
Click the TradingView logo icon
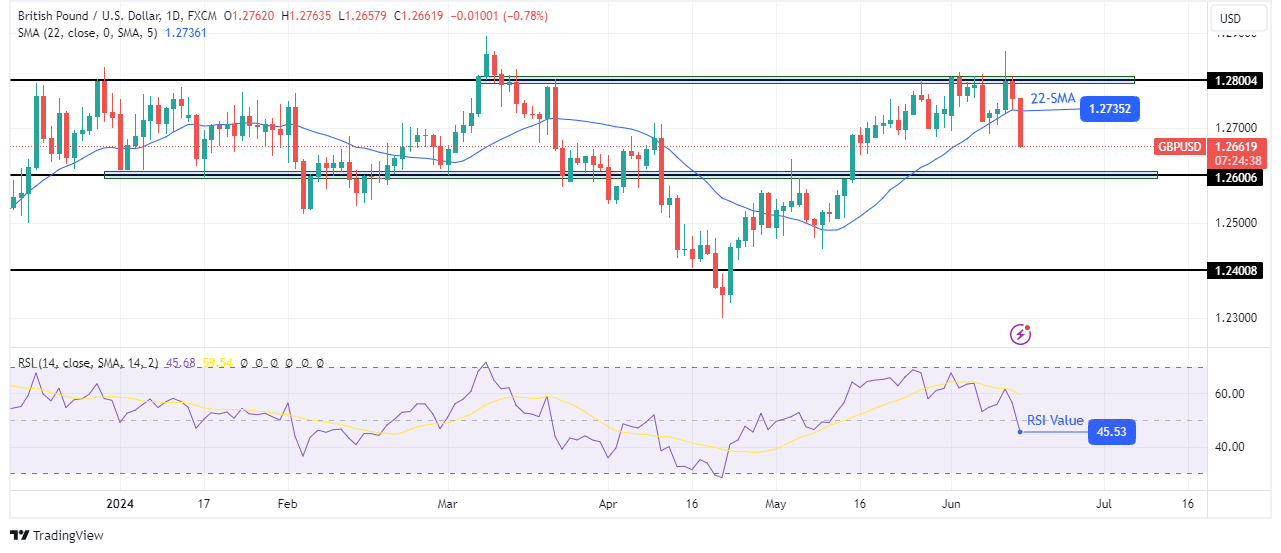(x=19, y=536)
